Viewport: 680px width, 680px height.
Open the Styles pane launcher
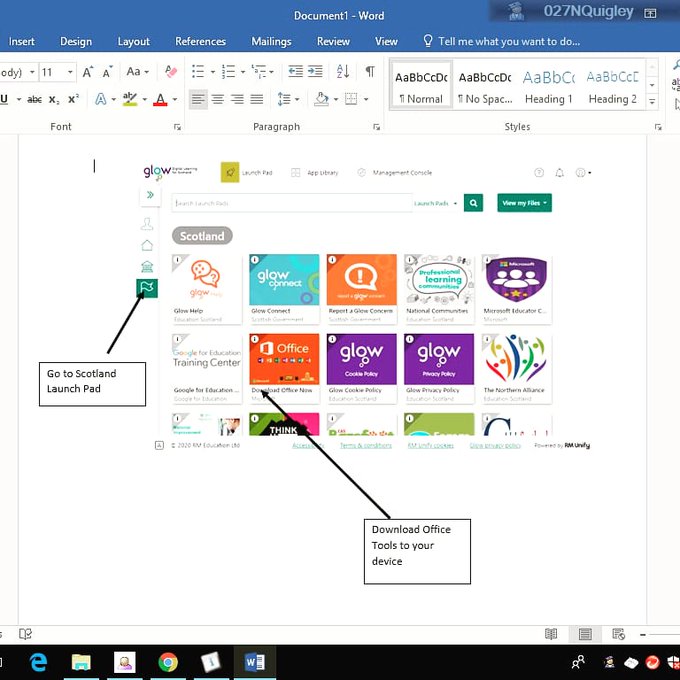point(658,127)
